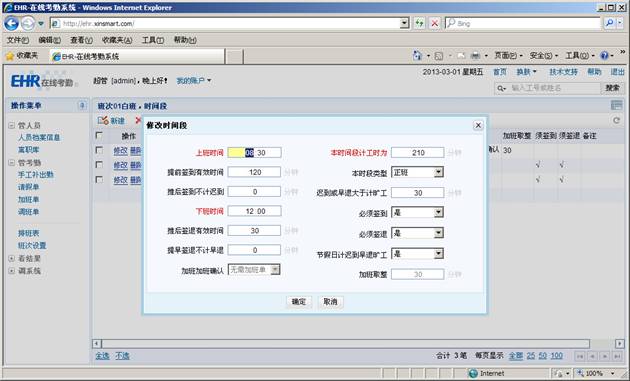Go to last page in pager
The image size is (630, 381).
click(618, 356)
